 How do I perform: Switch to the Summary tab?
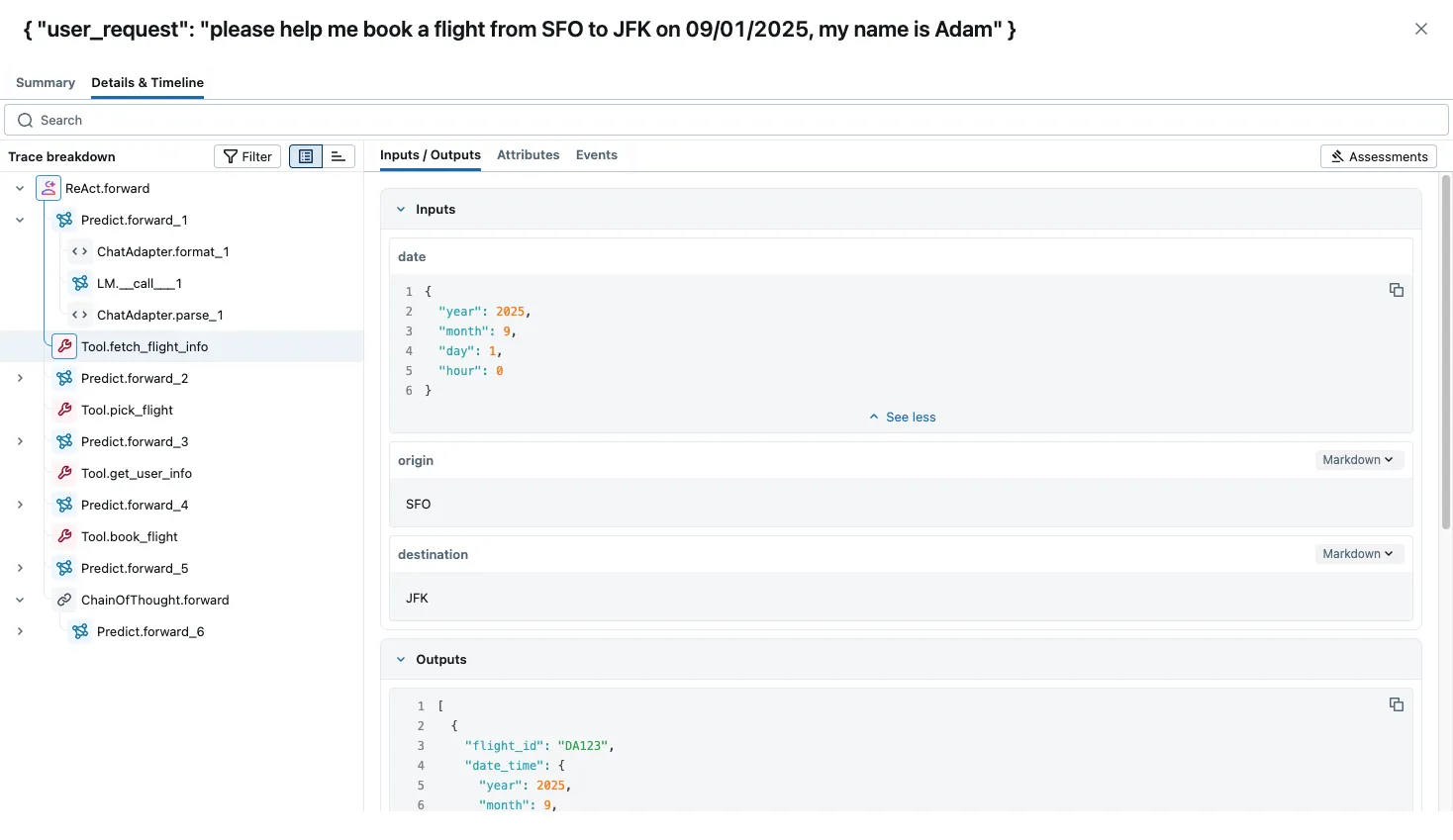pos(46,83)
